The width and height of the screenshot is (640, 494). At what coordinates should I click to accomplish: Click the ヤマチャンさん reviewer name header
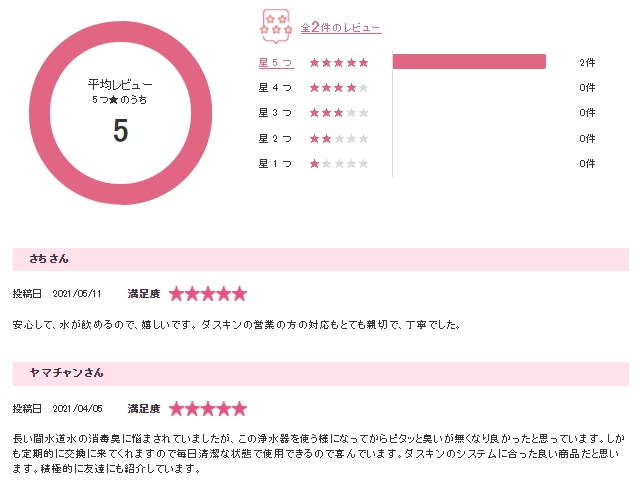(x=66, y=373)
